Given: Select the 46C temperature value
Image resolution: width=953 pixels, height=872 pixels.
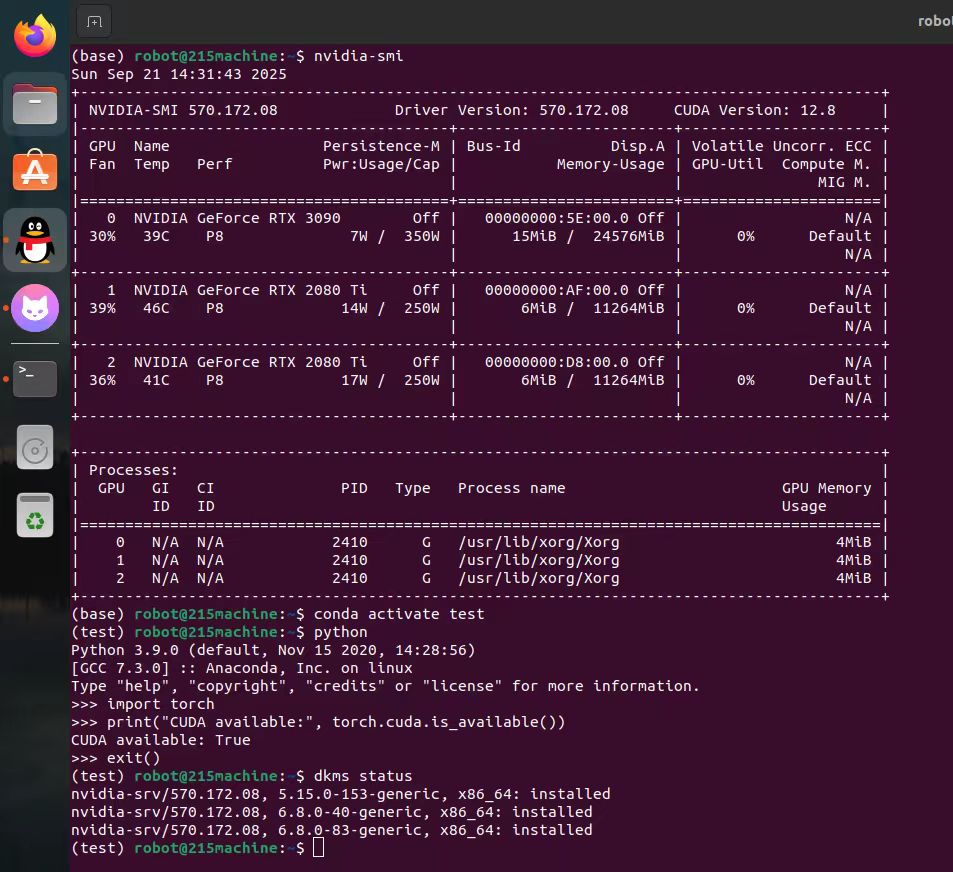Looking at the screenshot, I should tap(156, 308).
